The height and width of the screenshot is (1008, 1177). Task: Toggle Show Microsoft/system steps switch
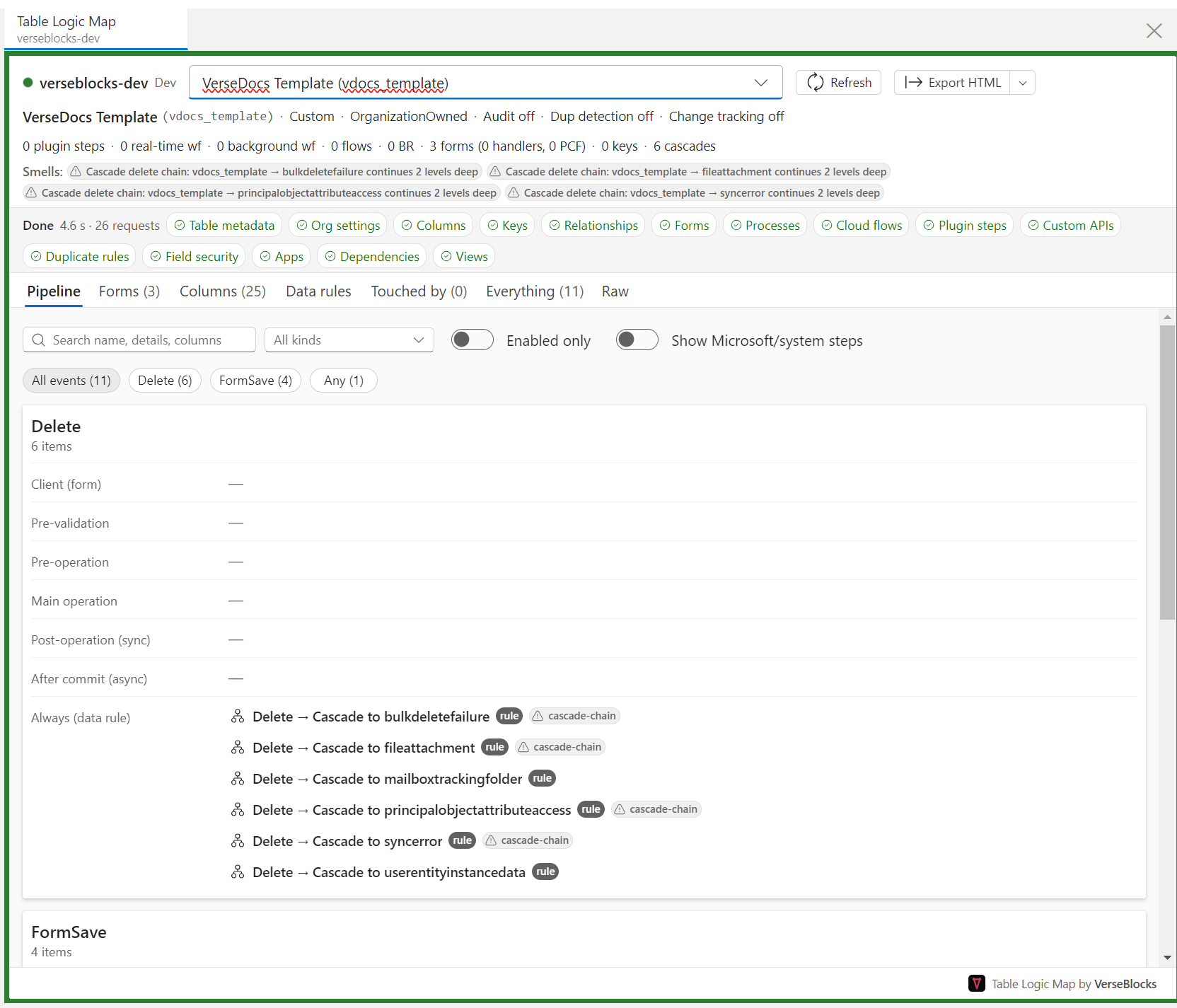(x=637, y=340)
